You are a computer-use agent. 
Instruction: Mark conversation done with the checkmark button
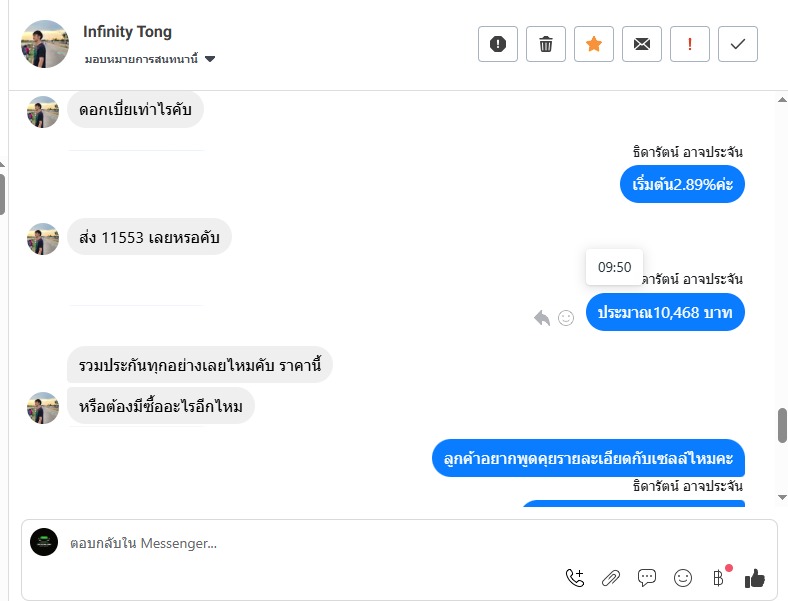738,44
